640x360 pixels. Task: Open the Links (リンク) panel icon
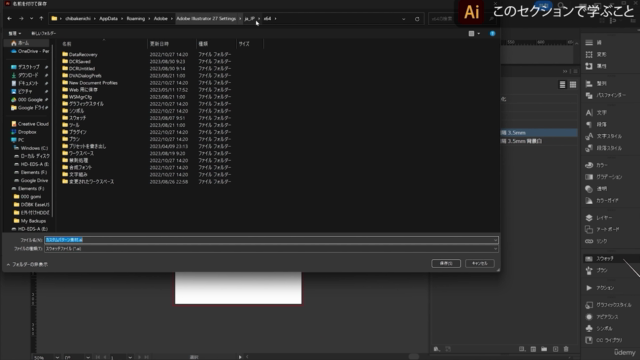click(589, 241)
